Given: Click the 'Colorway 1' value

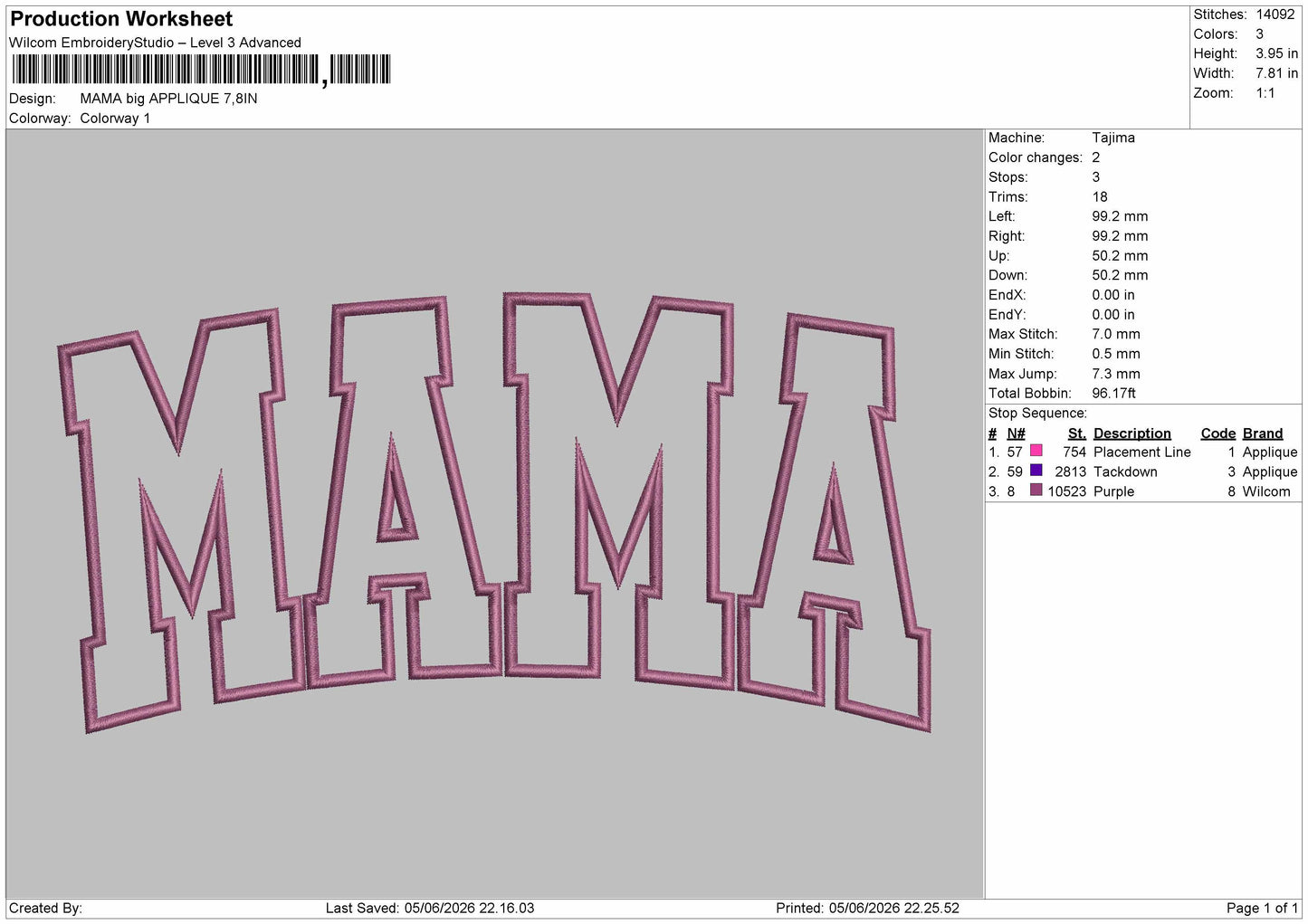Looking at the screenshot, I should pos(115,119).
